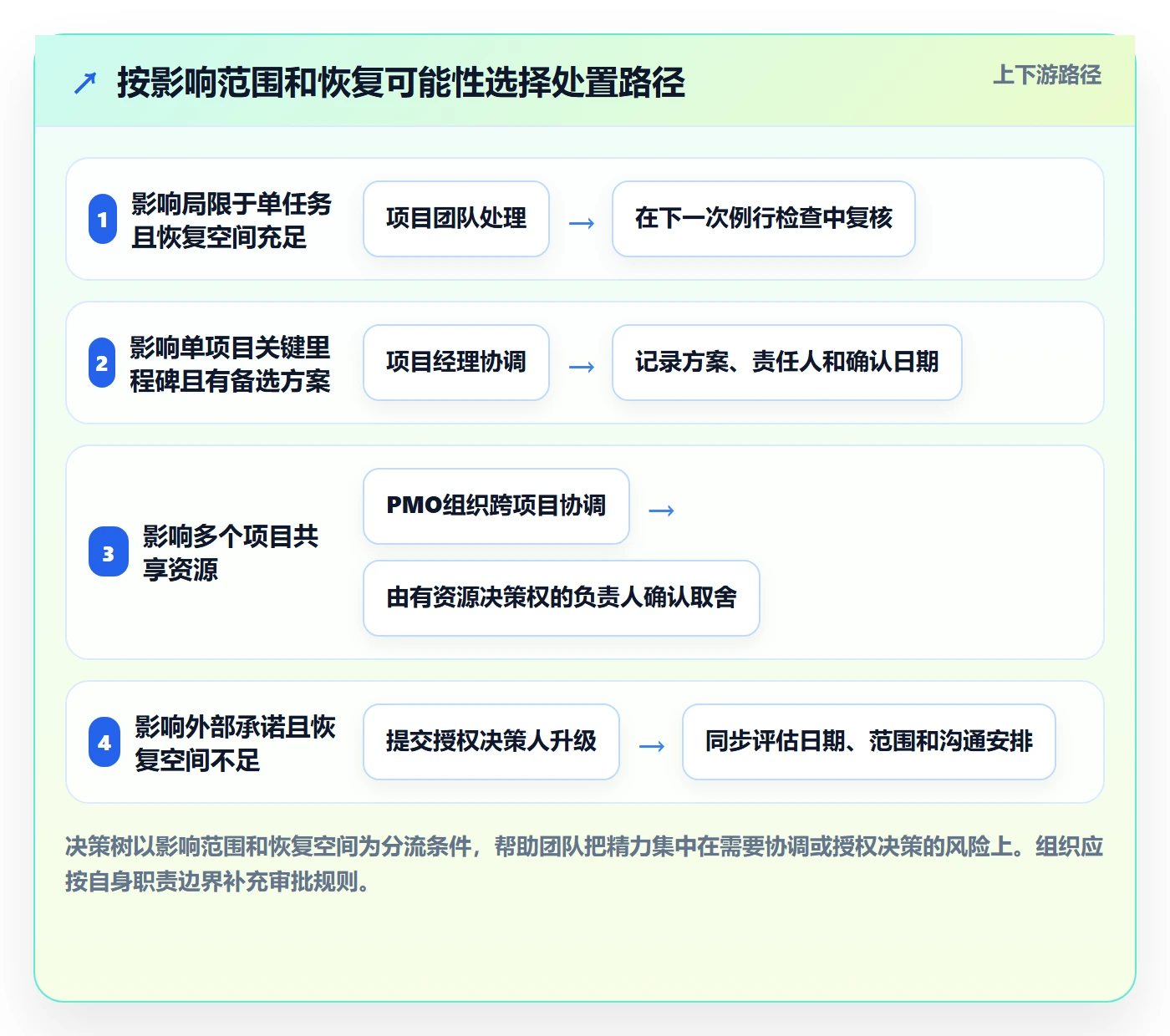Click condition text 影响局限于单任务且恢复空间充足
The height and width of the screenshot is (1036, 1170).
pyautogui.click(x=231, y=220)
